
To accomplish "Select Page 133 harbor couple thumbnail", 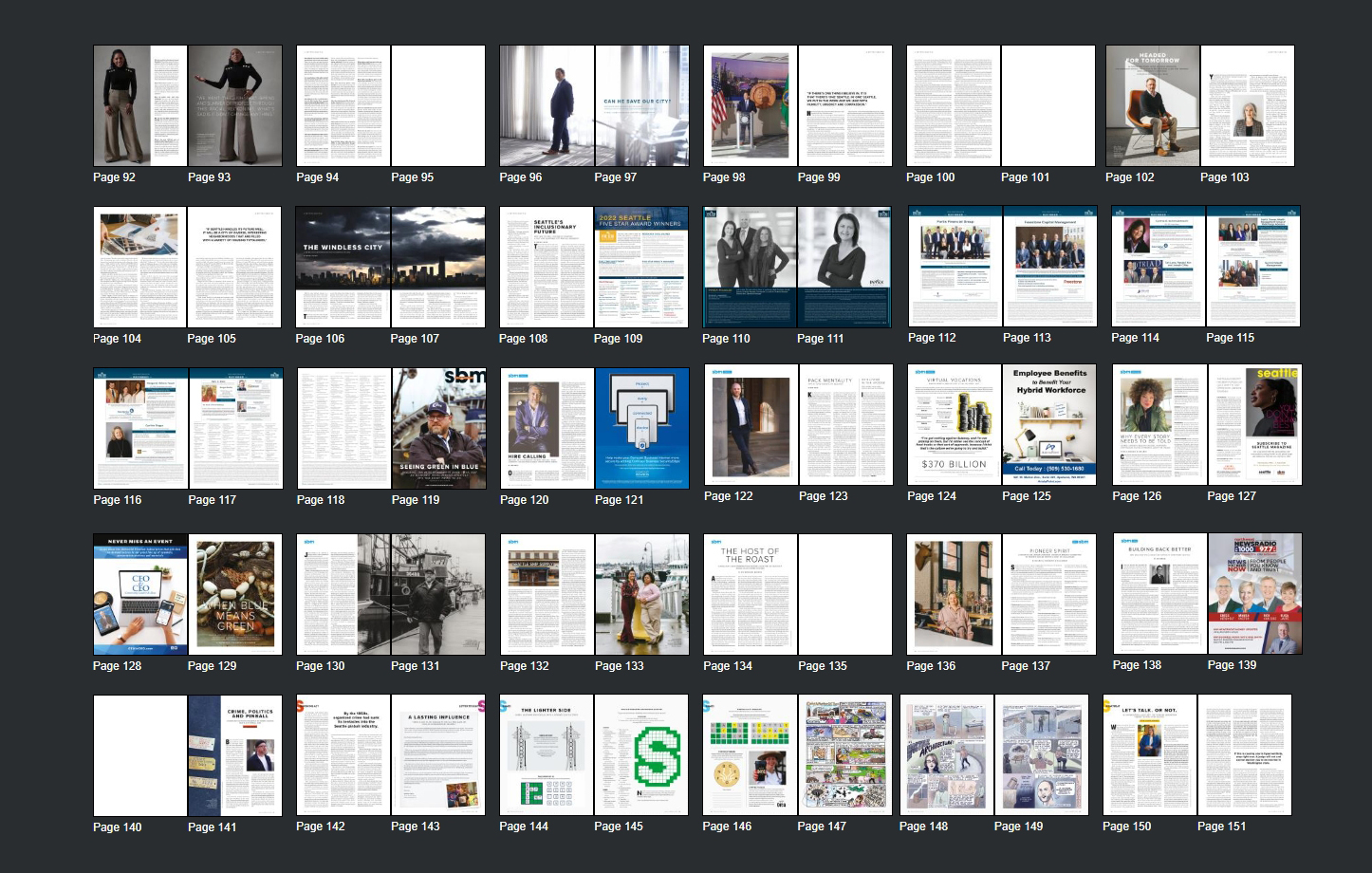I will (642, 595).
